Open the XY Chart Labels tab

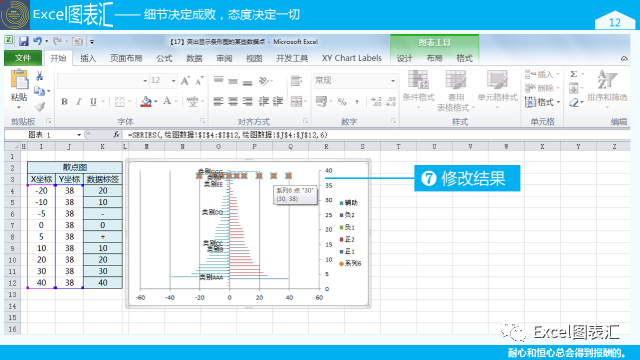tap(351, 58)
